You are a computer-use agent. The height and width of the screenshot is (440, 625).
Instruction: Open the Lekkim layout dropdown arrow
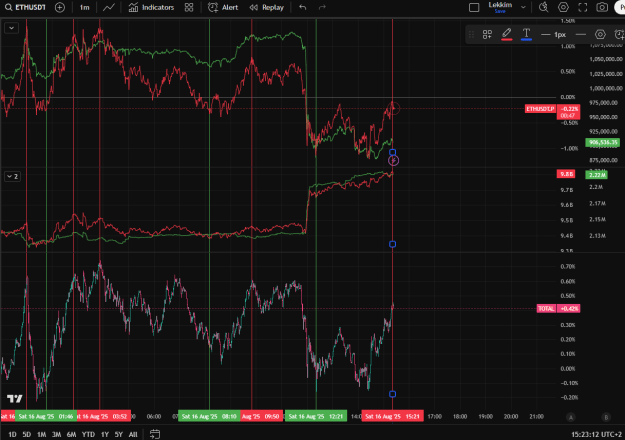point(523,7)
